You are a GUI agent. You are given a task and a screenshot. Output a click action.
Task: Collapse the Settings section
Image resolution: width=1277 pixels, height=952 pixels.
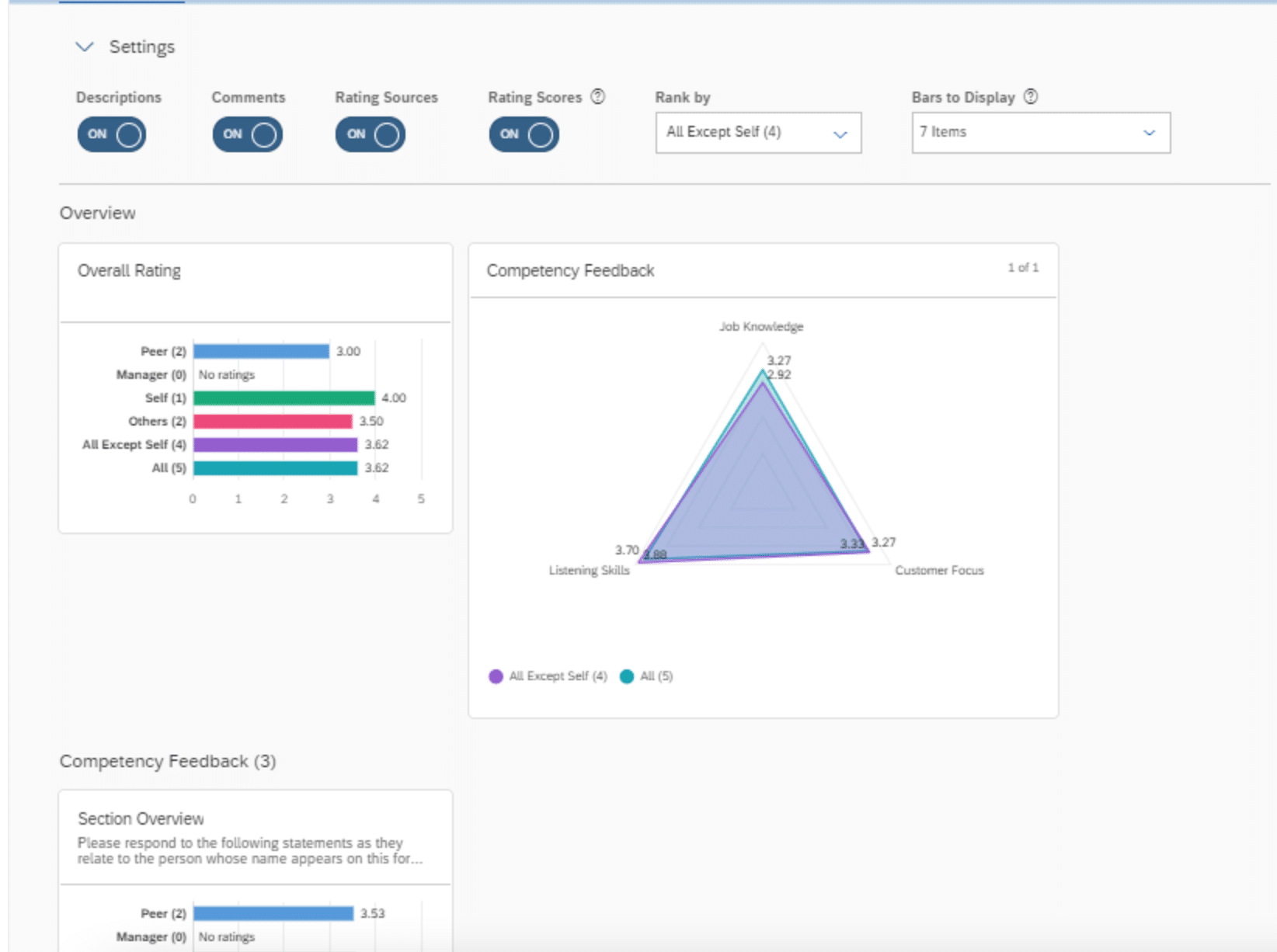tap(84, 47)
